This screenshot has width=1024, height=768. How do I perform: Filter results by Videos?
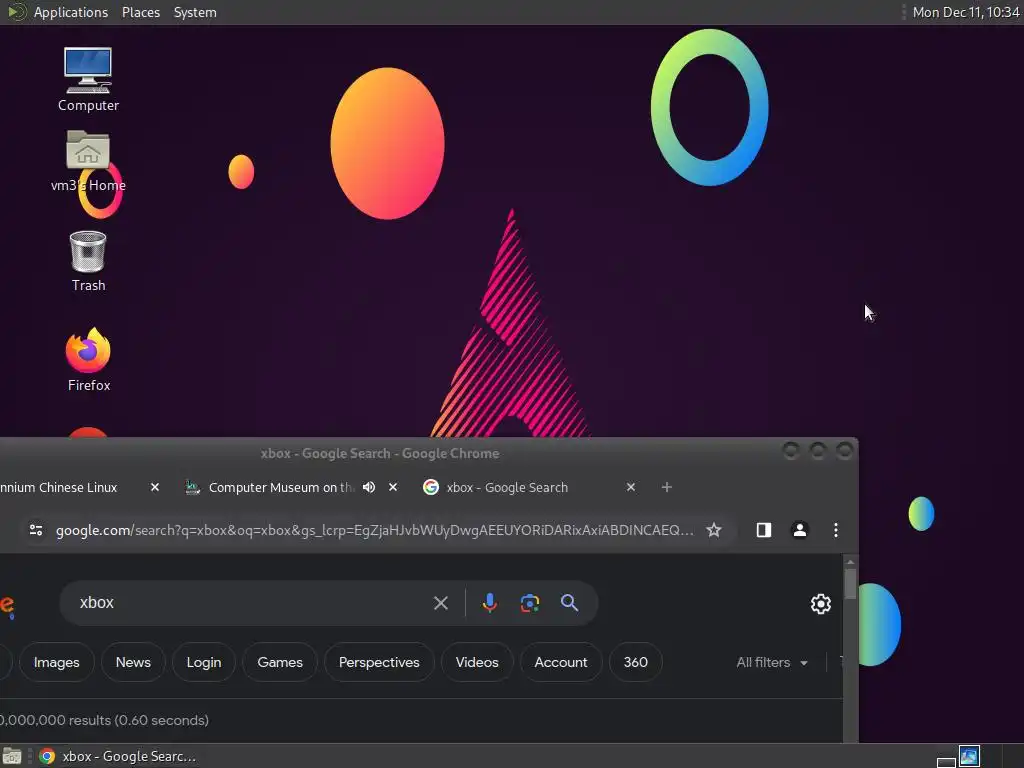[x=477, y=662]
